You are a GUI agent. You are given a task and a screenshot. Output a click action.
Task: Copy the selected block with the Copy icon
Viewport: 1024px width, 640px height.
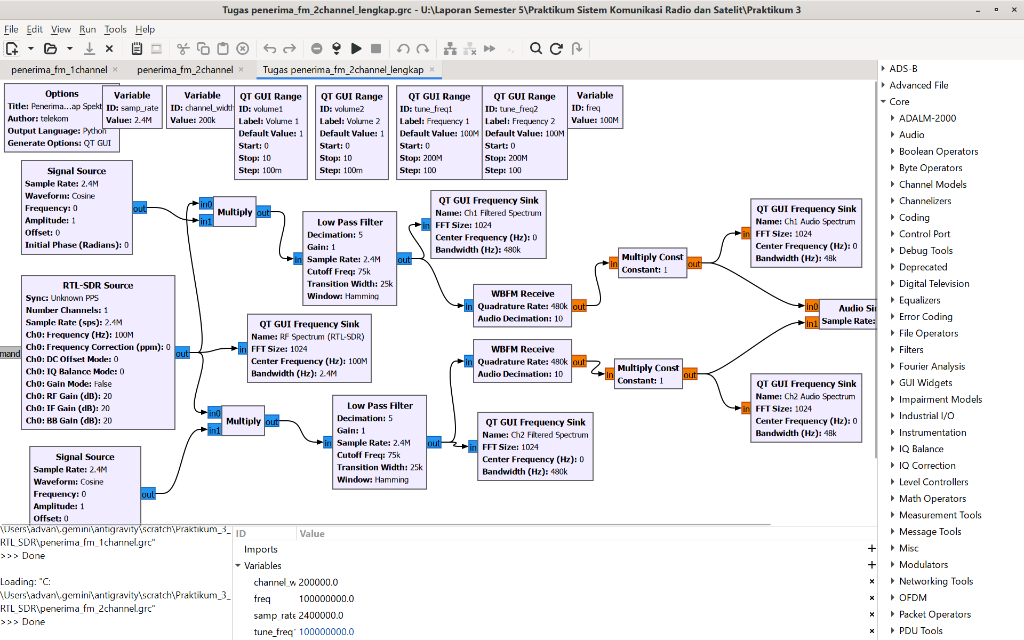click(x=203, y=48)
